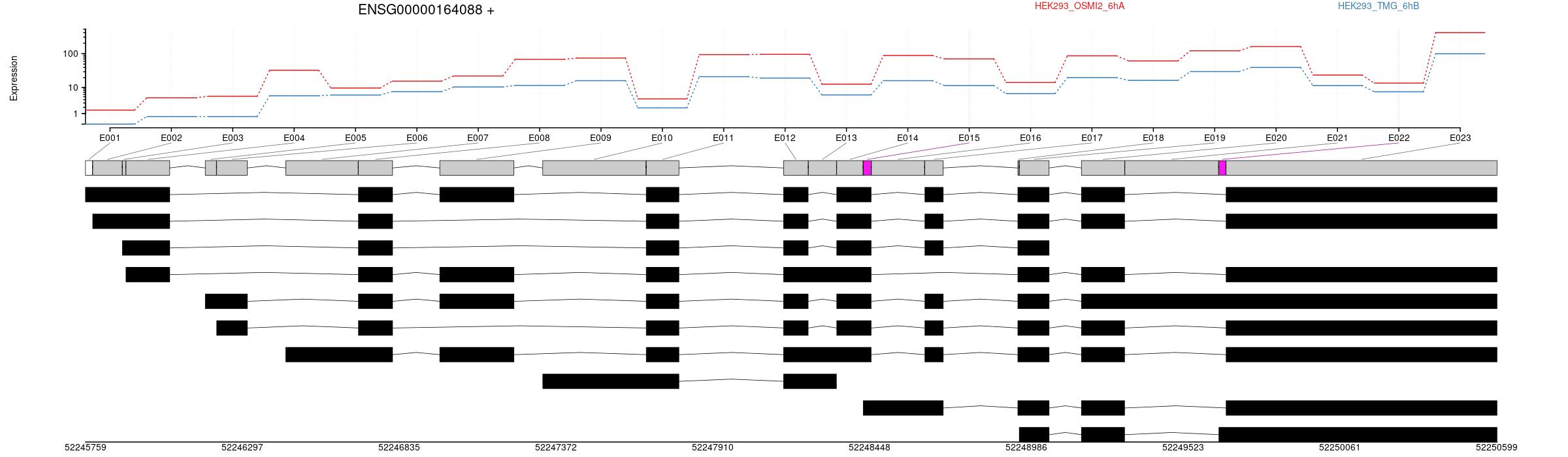
Task: Click exon label E017
Action: click(1092, 138)
